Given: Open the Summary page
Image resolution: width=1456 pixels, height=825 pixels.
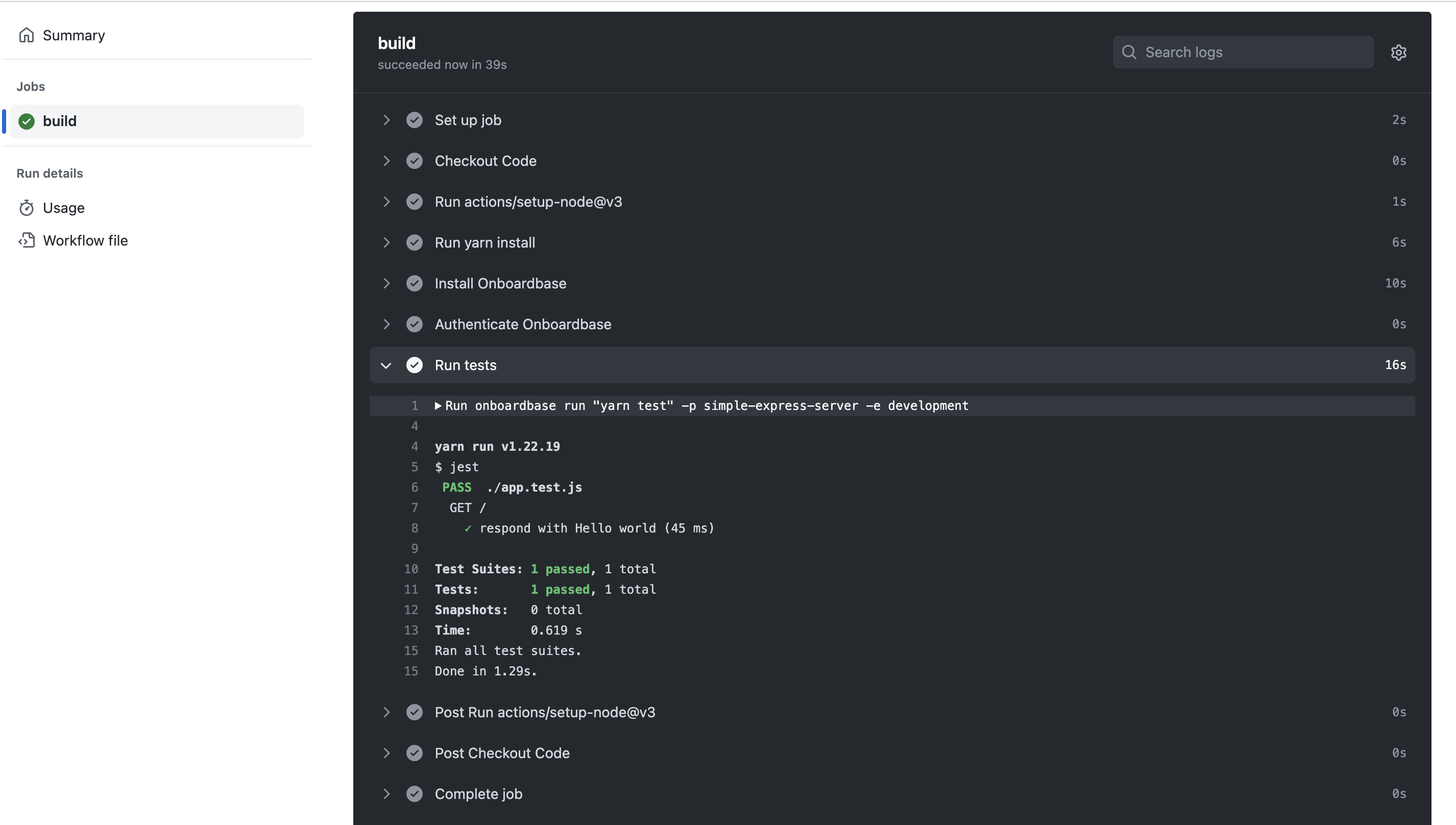Looking at the screenshot, I should (x=74, y=35).
